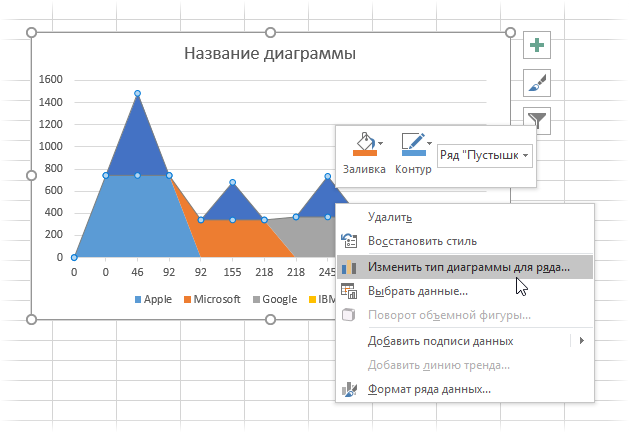Image resolution: width=629 pixels, height=433 pixels.
Task: Click the 46 horizontal axis label
Action: tap(137, 272)
